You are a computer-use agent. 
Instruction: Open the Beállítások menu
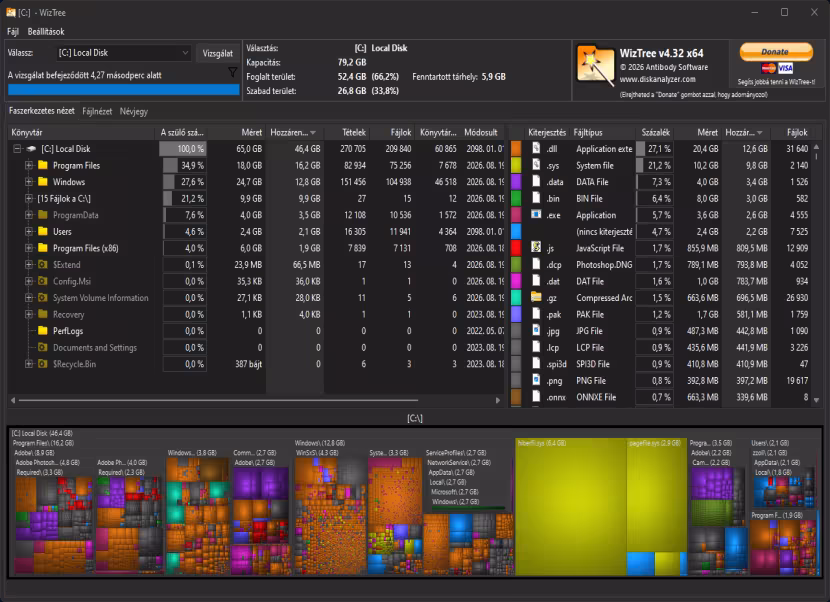pyautogui.click(x=46, y=32)
